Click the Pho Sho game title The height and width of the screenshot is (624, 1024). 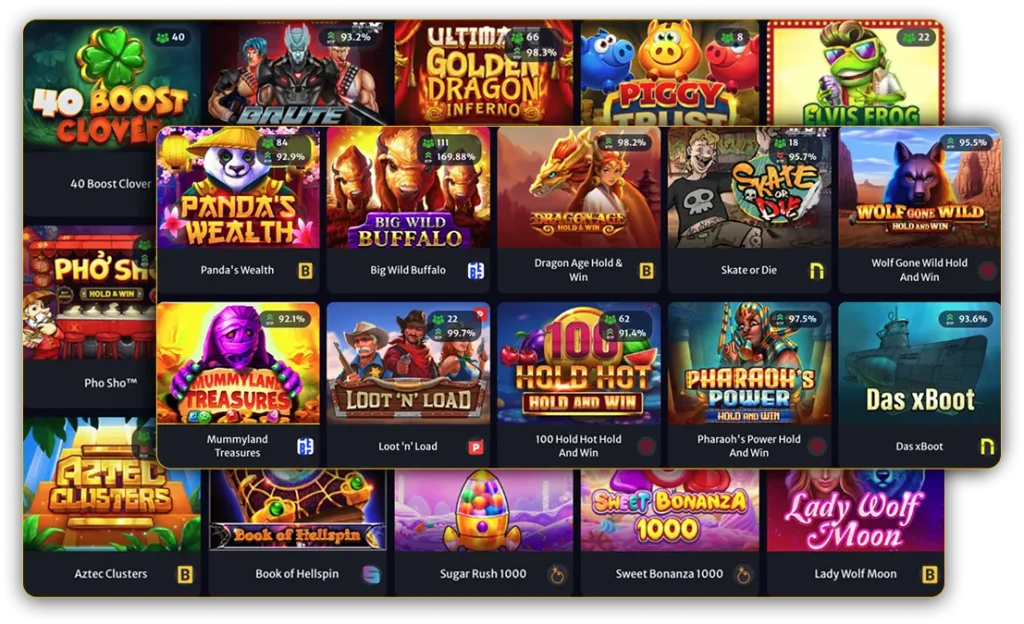(x=110, y=383)
